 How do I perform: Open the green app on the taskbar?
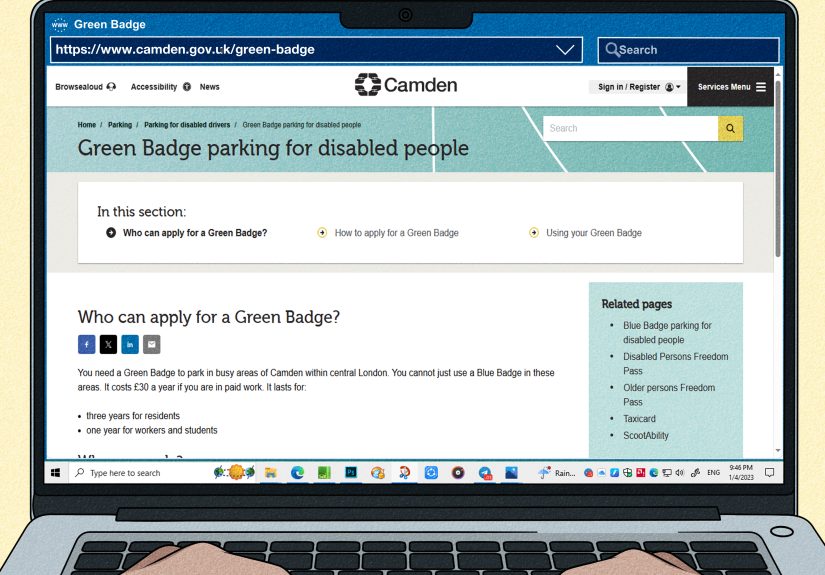pos(324,473)
